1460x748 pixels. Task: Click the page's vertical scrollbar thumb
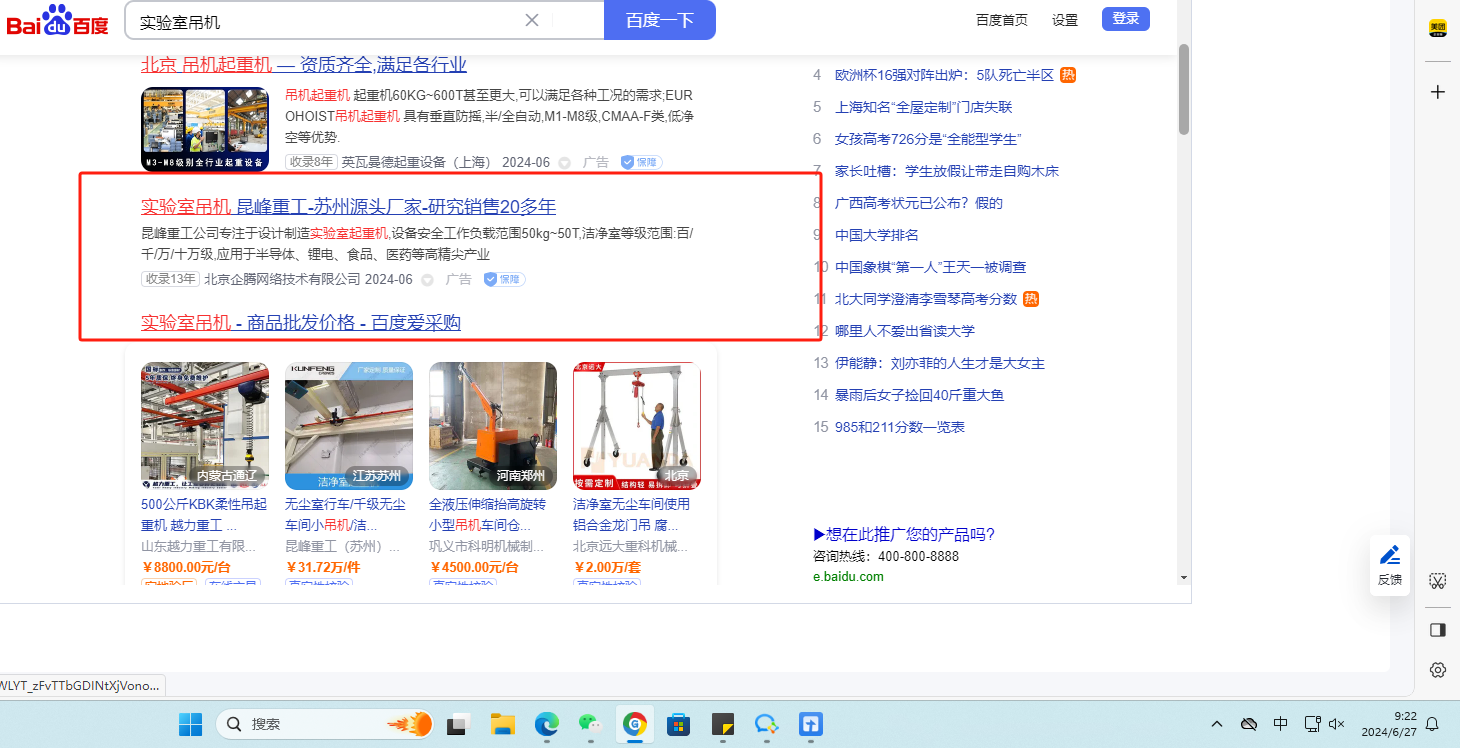[x=1184, y=88]
